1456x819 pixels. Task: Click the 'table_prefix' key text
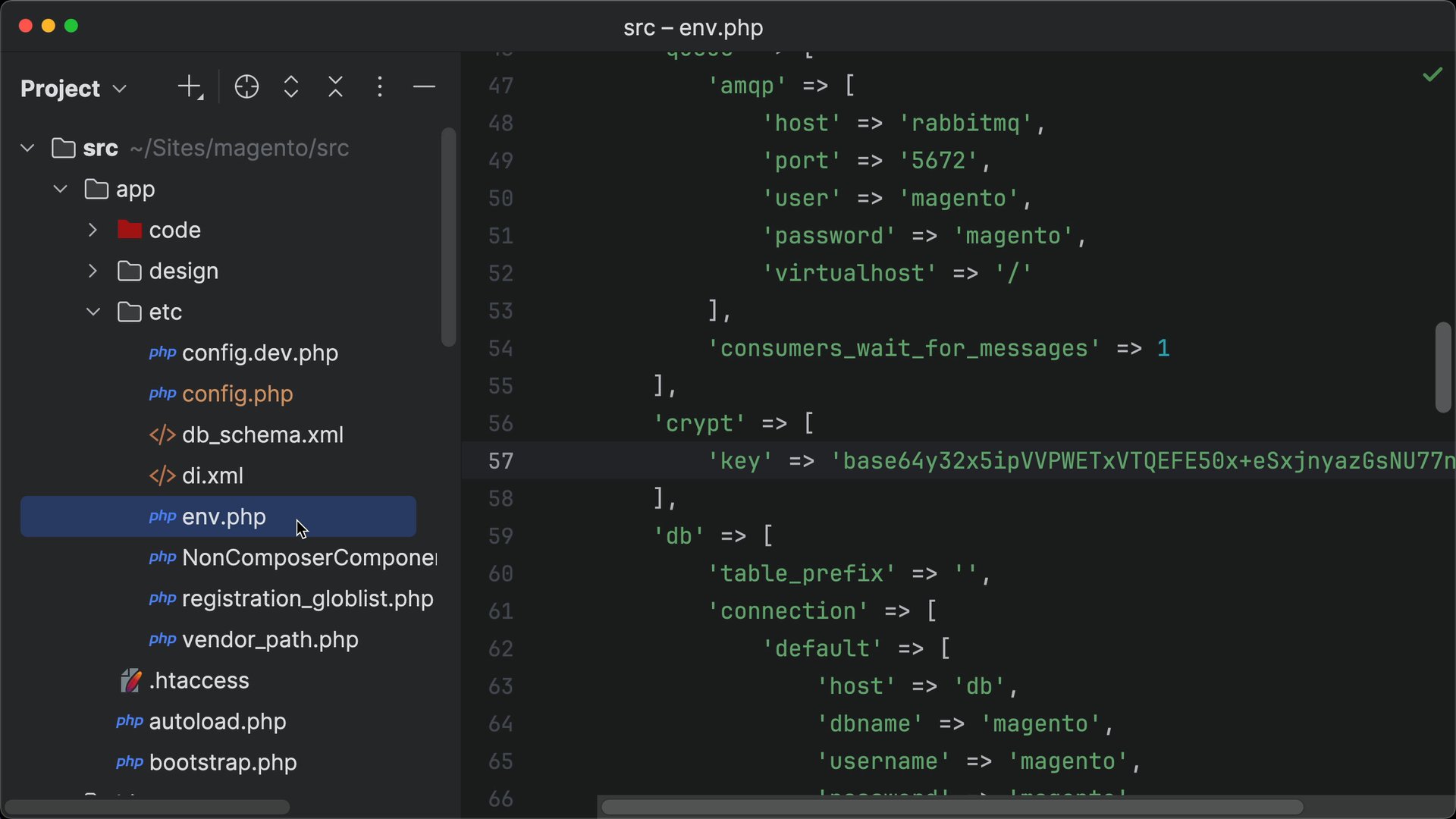(802, 573)
